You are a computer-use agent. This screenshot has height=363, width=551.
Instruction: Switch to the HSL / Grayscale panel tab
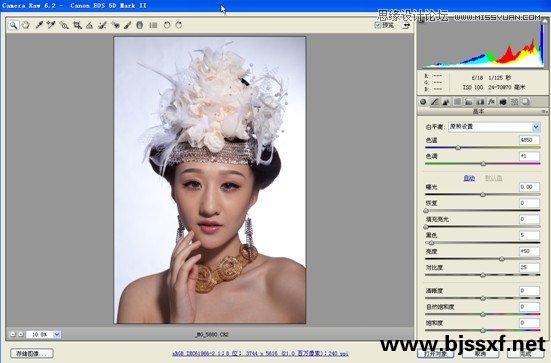(x=457, y=102)
